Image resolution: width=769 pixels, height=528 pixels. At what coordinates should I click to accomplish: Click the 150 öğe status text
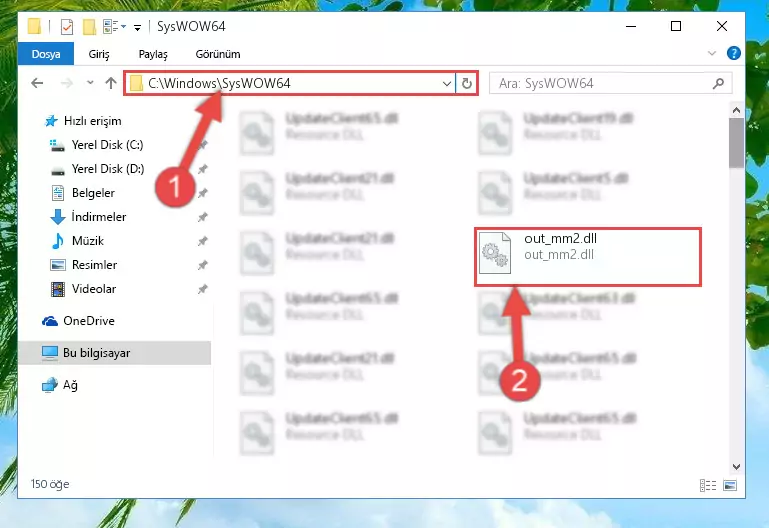point(50,484)
